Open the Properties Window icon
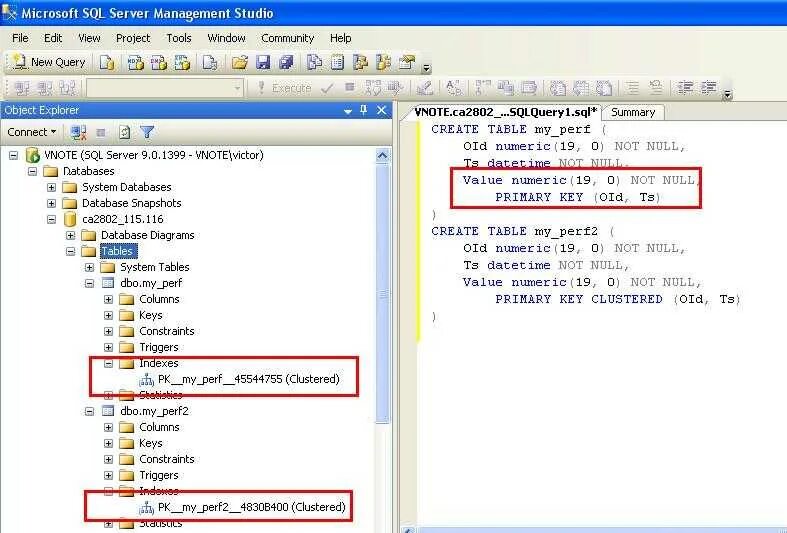Viewport: 787px width, 533px height. coord(407,62)
